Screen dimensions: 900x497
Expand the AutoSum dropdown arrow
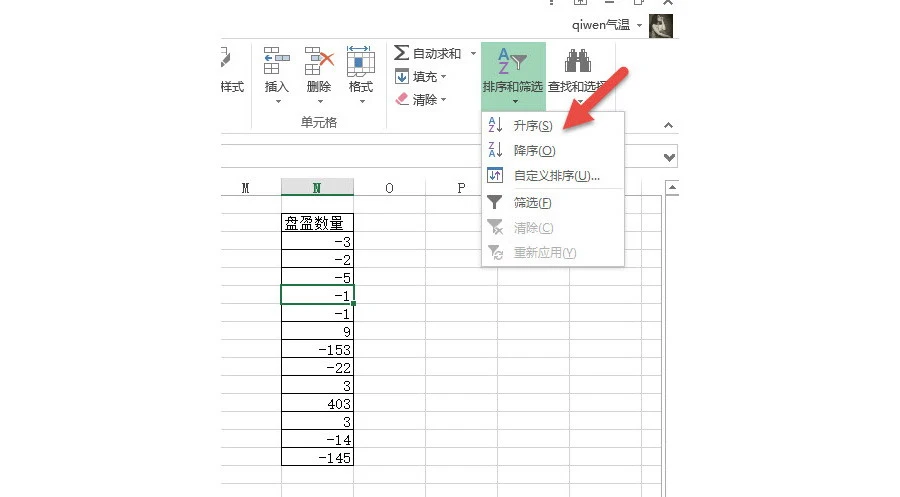pyautogui.click(x=473, y=53)
